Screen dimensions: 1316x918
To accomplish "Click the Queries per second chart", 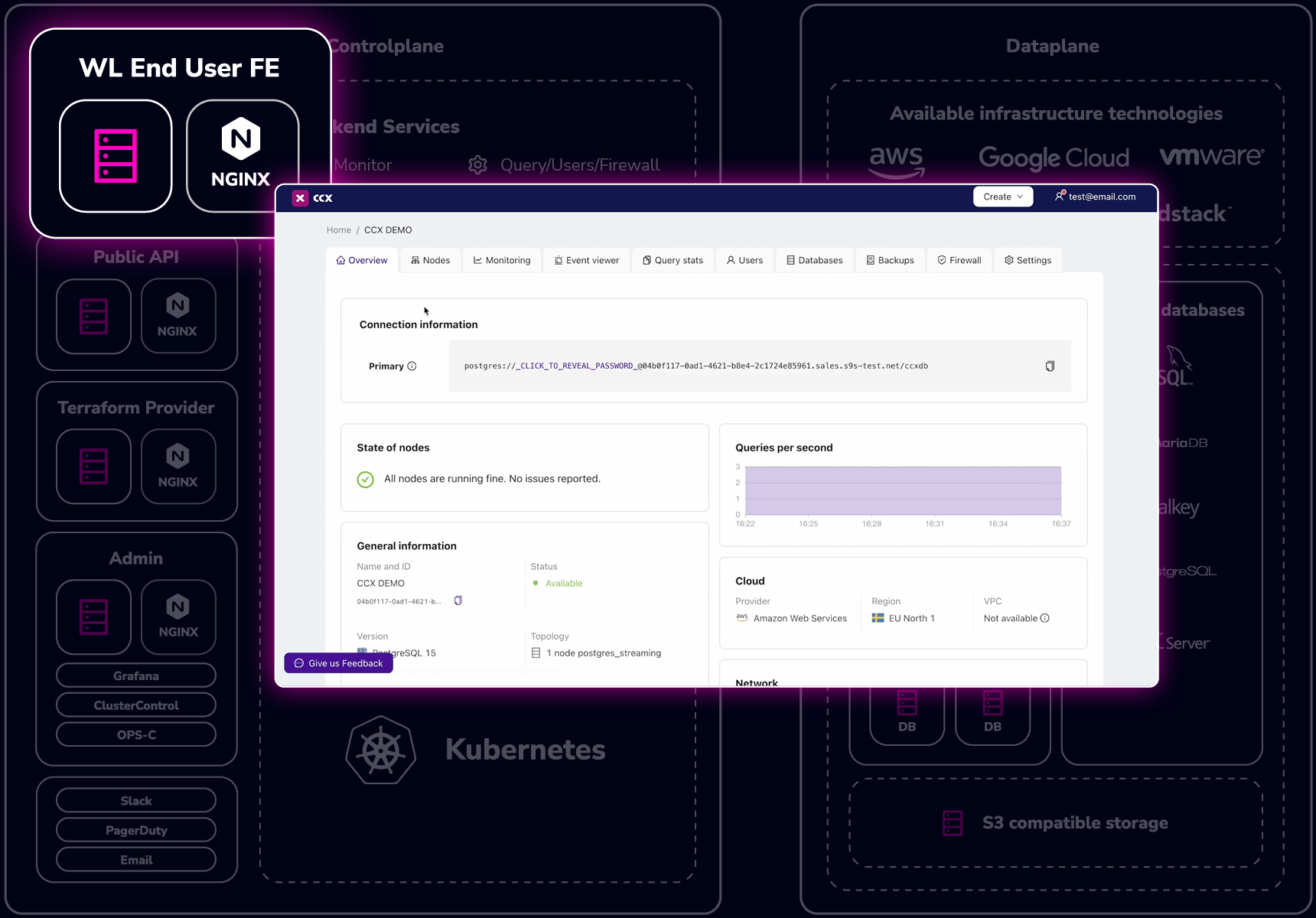I will click(x=903, y=491).
